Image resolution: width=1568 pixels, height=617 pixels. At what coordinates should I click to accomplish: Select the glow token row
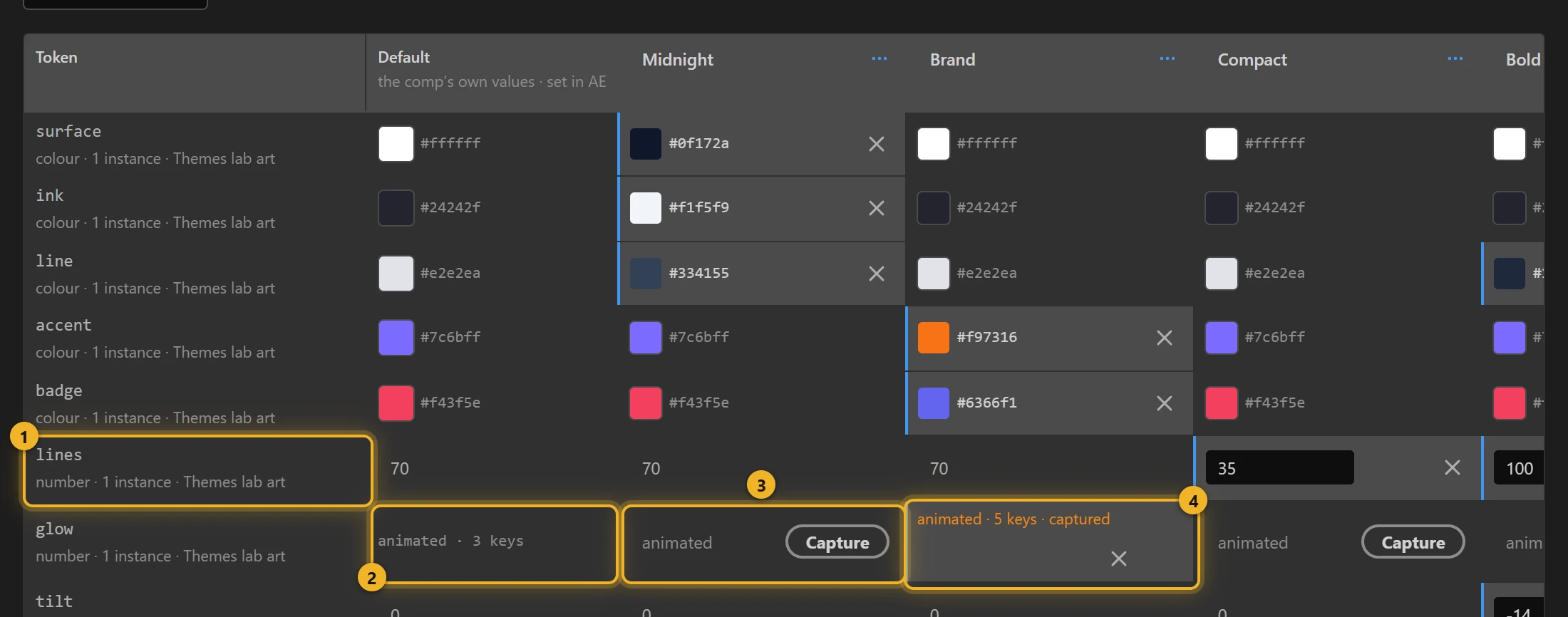195,542
